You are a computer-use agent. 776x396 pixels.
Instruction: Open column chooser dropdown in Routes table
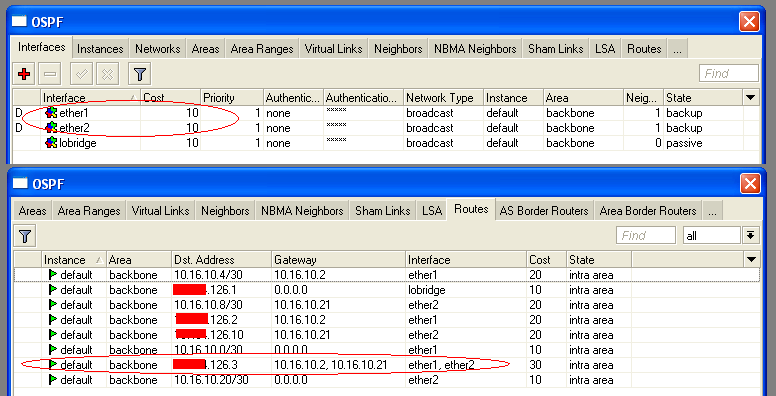pos(752,259)
